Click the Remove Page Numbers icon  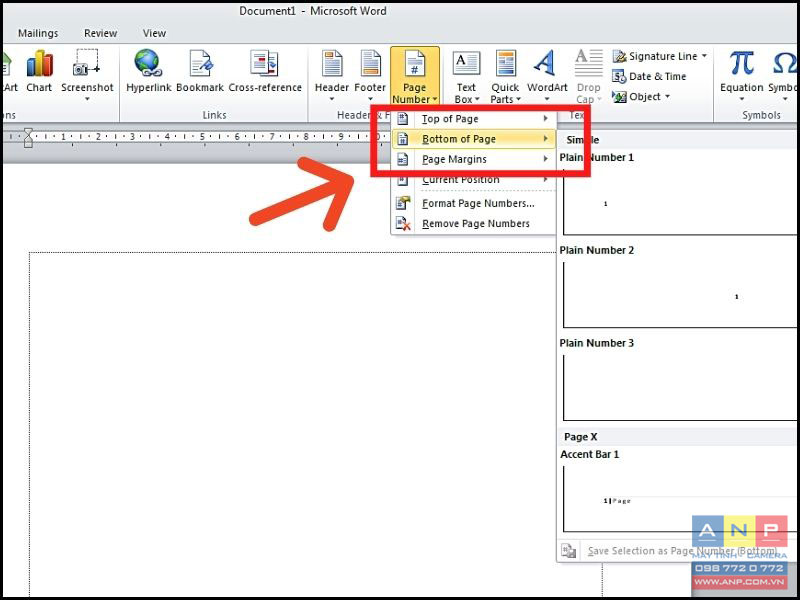[x=403, y=223]
